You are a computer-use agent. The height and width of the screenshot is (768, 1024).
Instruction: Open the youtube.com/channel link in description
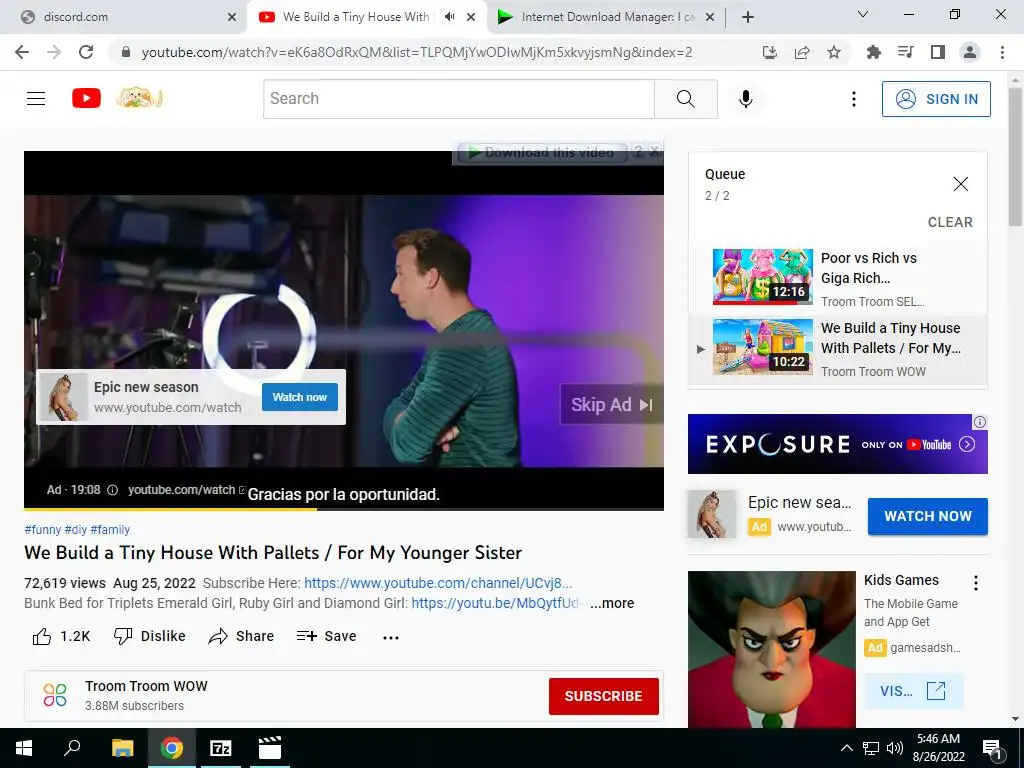click(x=438, y=583)
